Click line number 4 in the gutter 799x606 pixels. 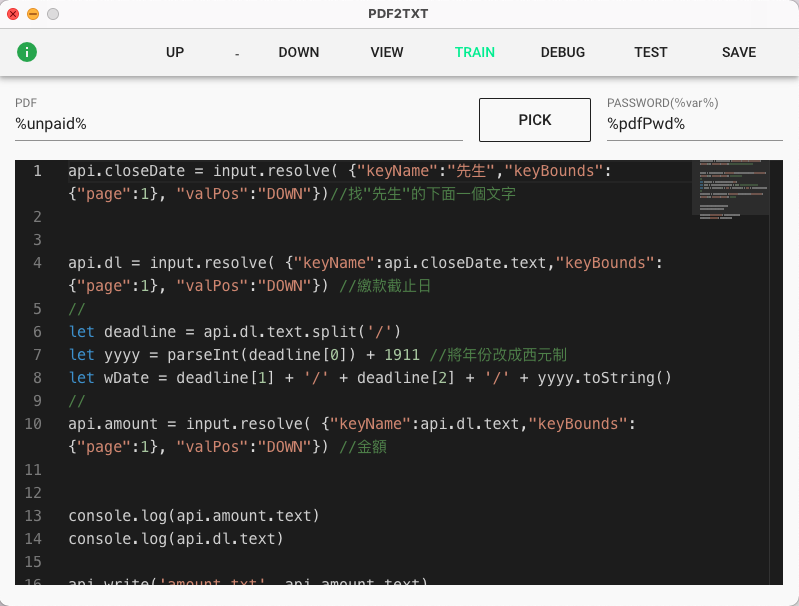[37, 263]
